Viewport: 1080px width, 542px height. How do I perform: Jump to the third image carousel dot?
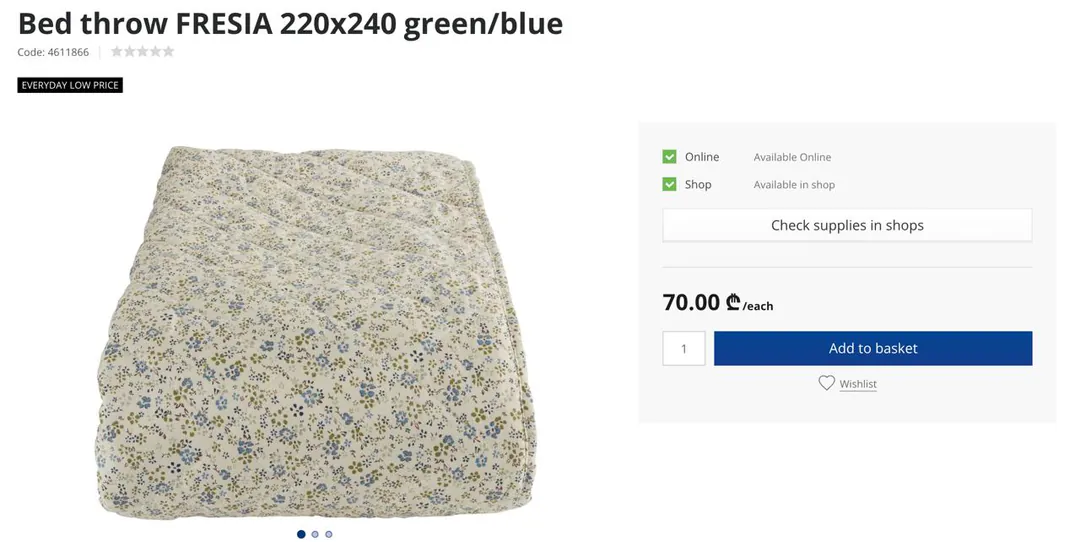pos(329,534)
